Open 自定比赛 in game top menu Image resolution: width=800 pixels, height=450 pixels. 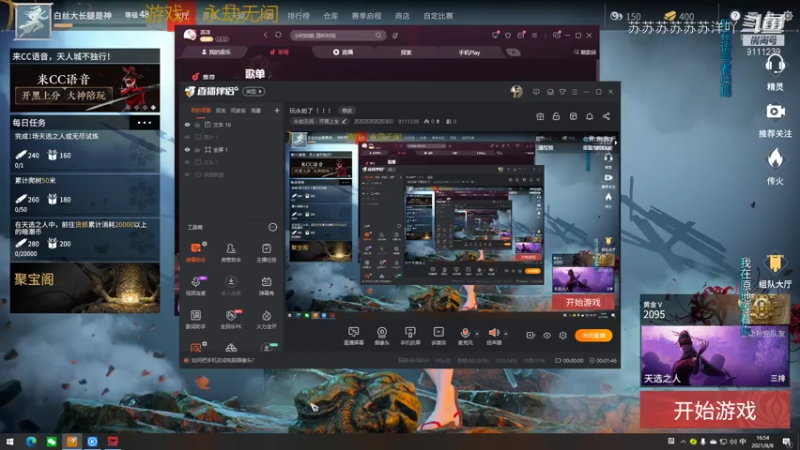(x=438, y=16)
